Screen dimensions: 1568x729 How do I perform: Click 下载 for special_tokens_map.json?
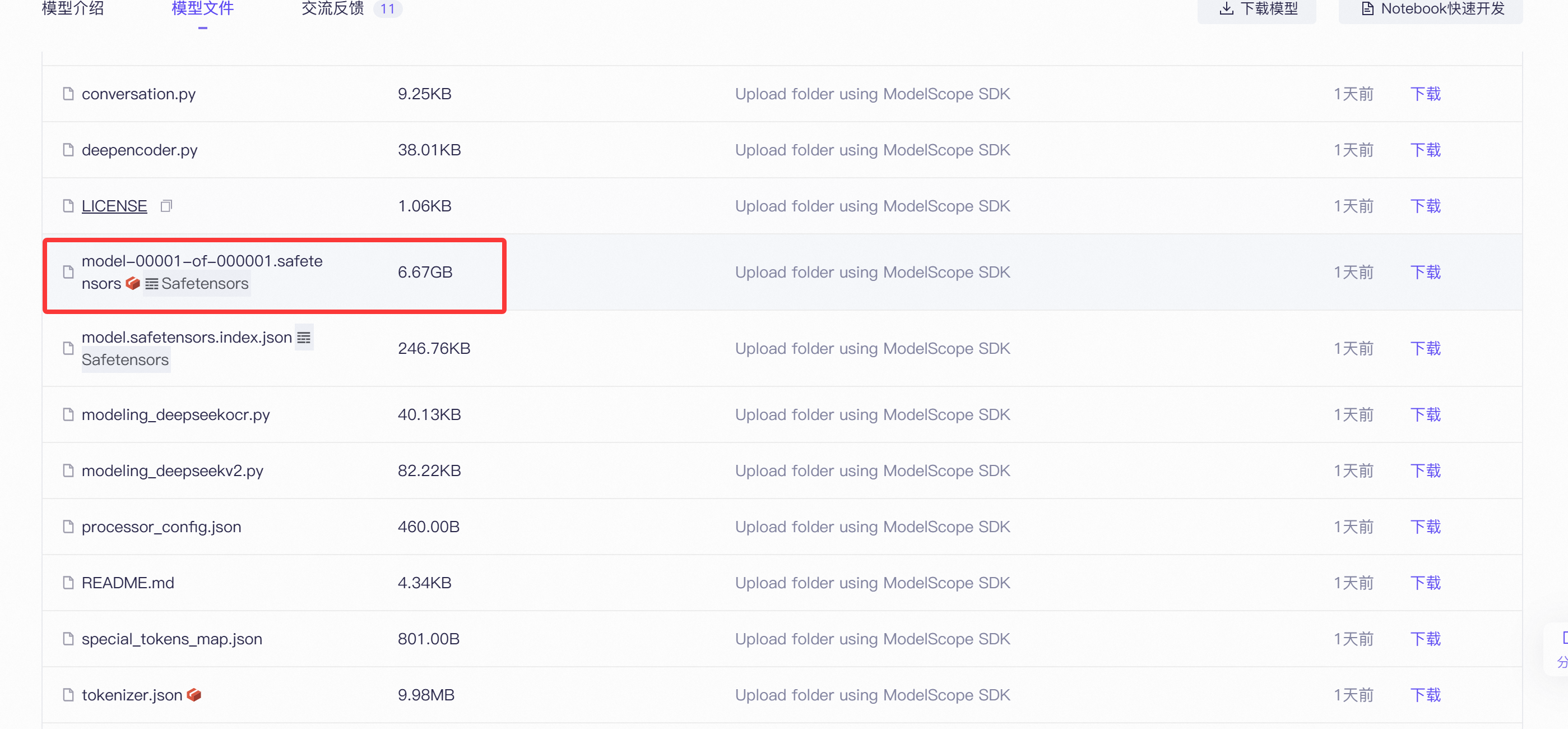pyautogui.click(x=1426, y=639)
